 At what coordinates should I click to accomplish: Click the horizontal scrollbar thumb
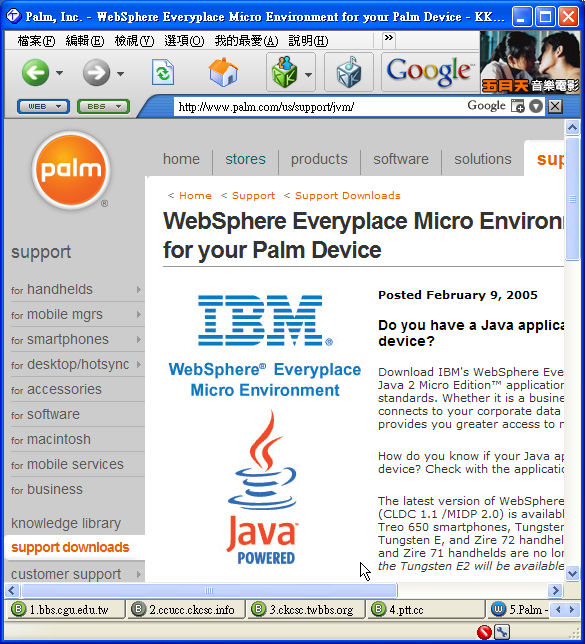pyautogui.click(x=209, y=591)
